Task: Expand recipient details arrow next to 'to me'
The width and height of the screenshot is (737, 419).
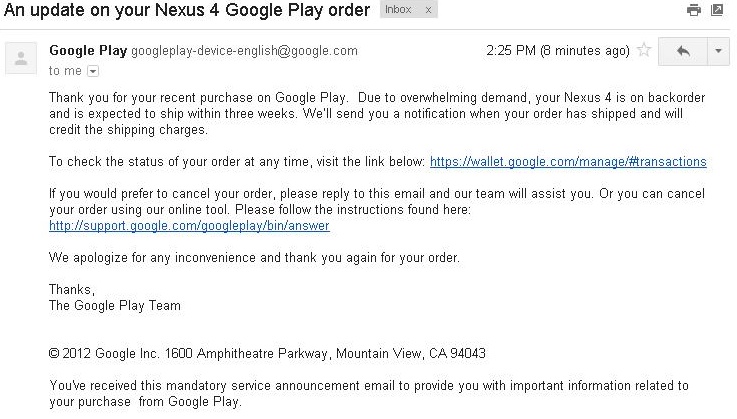Action: (x=94, y=71)
